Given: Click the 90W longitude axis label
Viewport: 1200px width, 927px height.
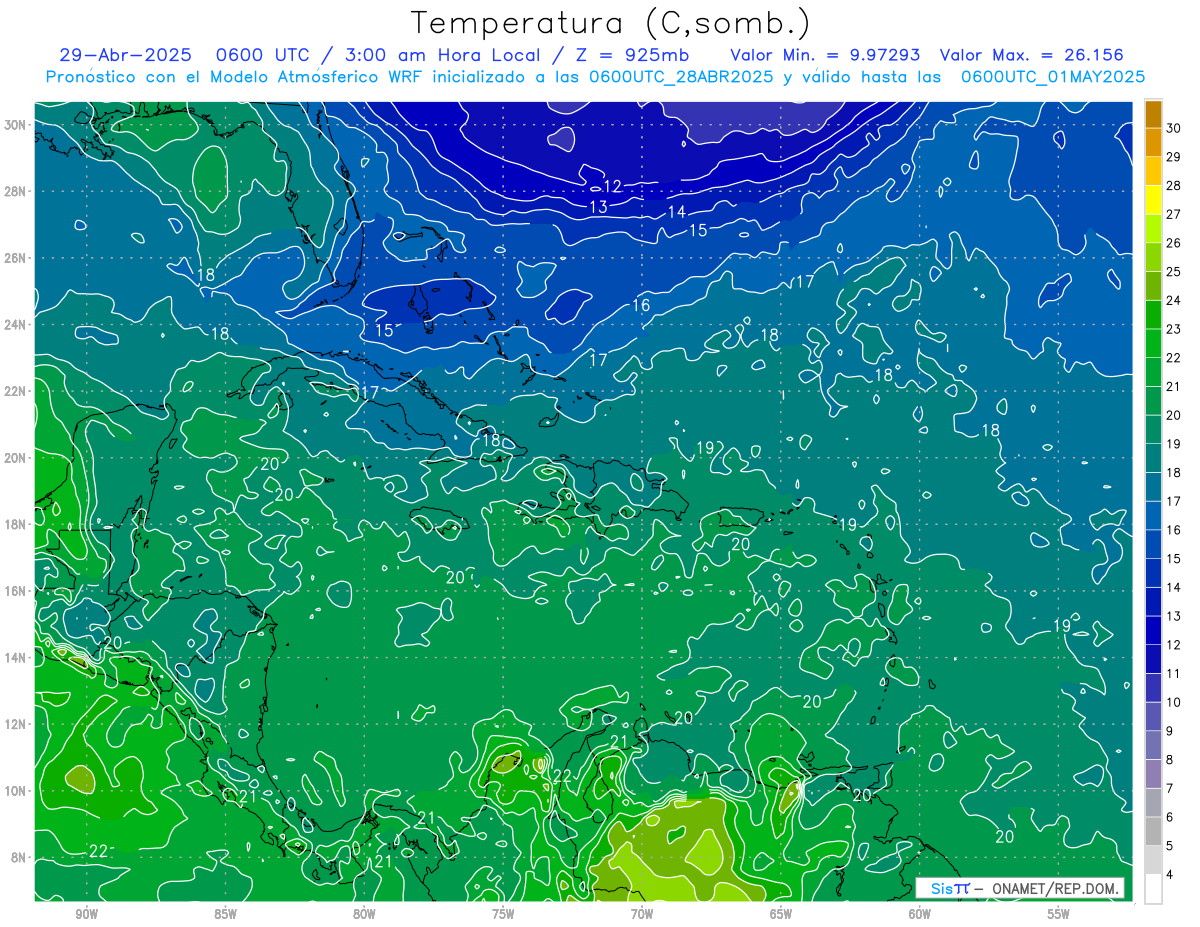Looking at the screenshot, I should tap(86, 914).
